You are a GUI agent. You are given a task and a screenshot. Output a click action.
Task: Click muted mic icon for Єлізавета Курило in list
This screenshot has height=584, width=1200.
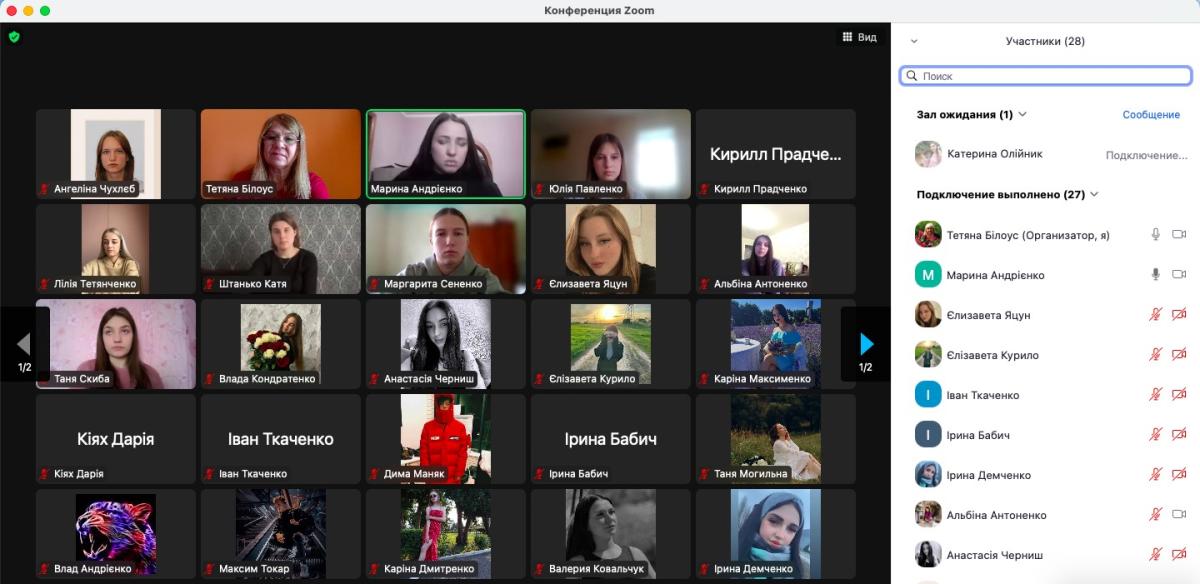click(x=1156, y=355)
